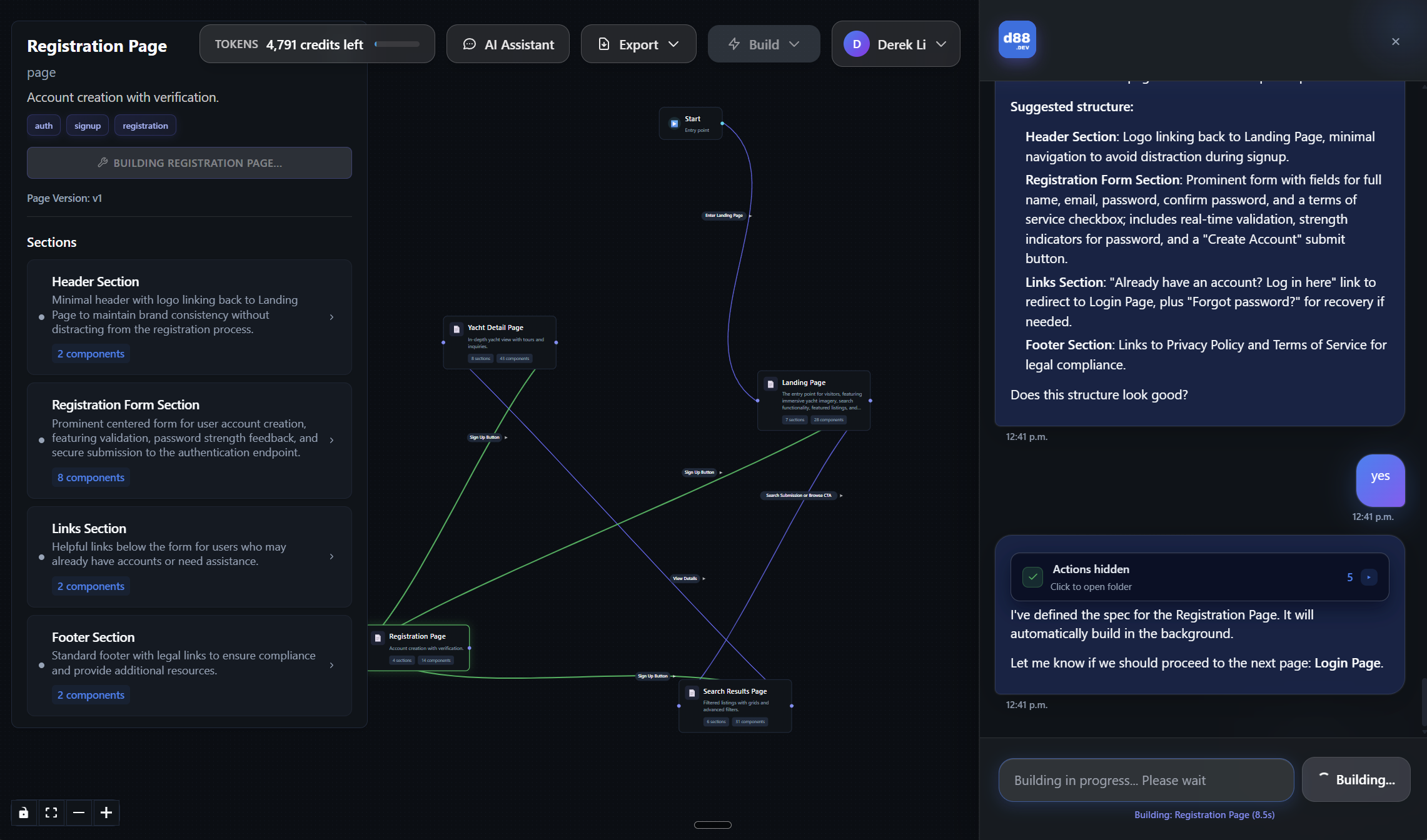Toggle the Derek Li avatar badge
Viewport: 1427px width, 840px height.
click(x=856, y=44)
